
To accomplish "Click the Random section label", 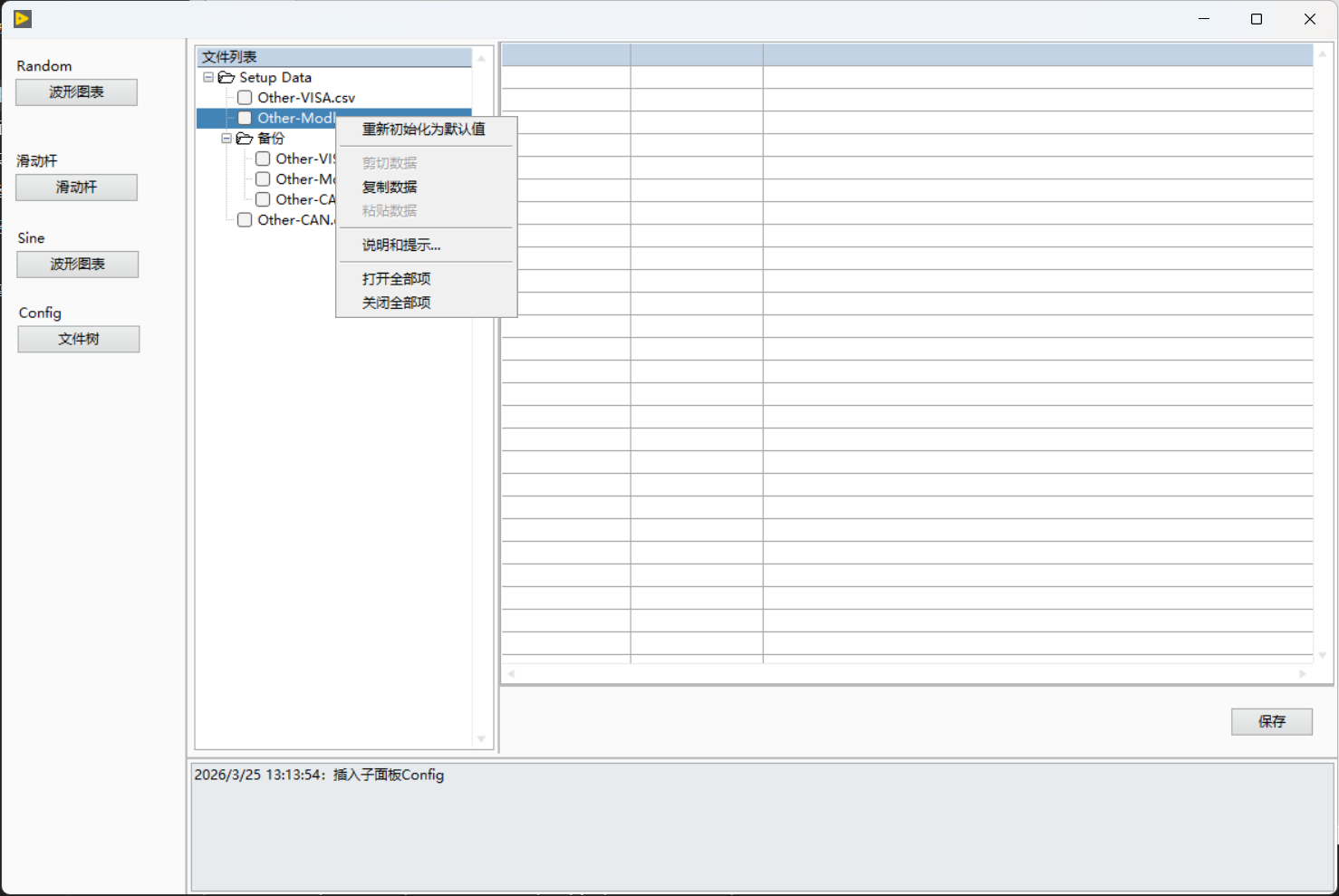I will (44, 66).
